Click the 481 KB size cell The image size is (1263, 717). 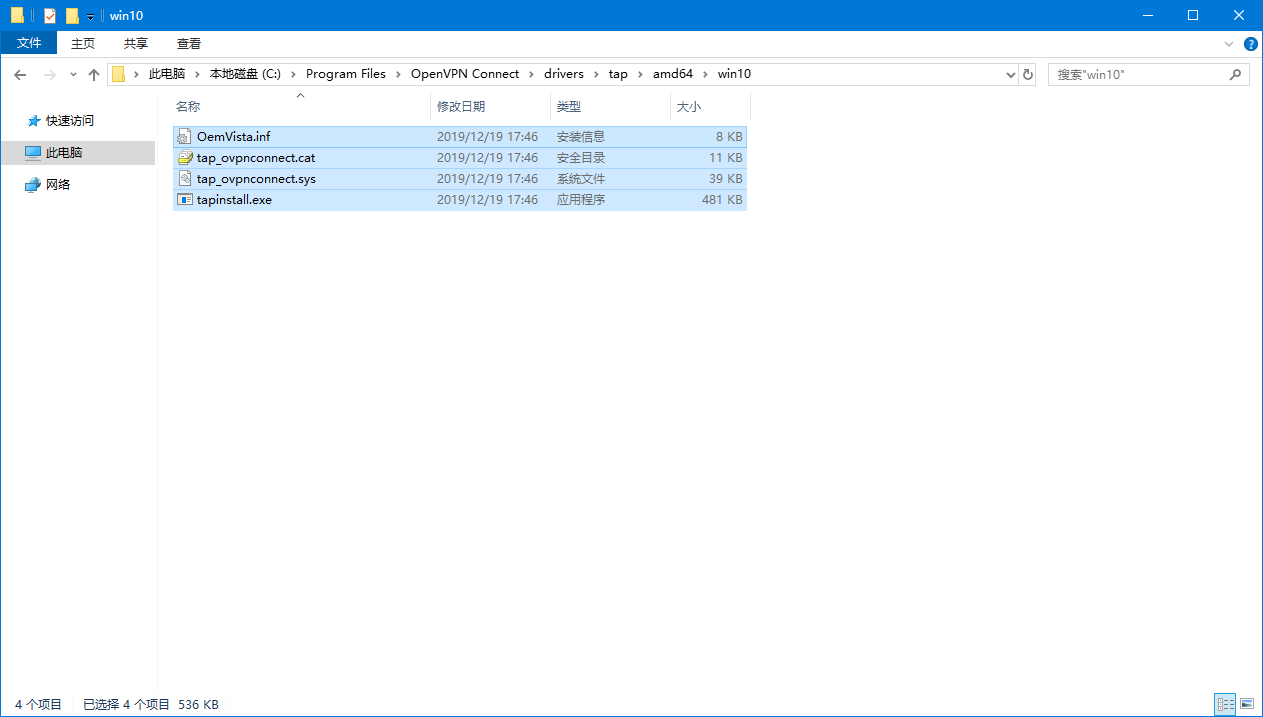(722, 200)
